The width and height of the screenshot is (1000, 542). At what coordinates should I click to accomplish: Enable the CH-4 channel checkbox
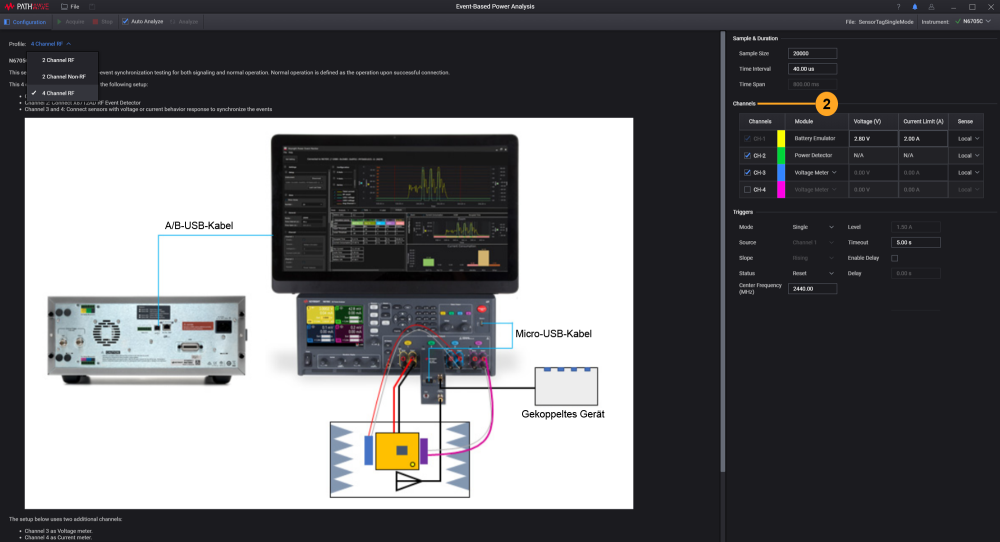(x=747, y=189)
